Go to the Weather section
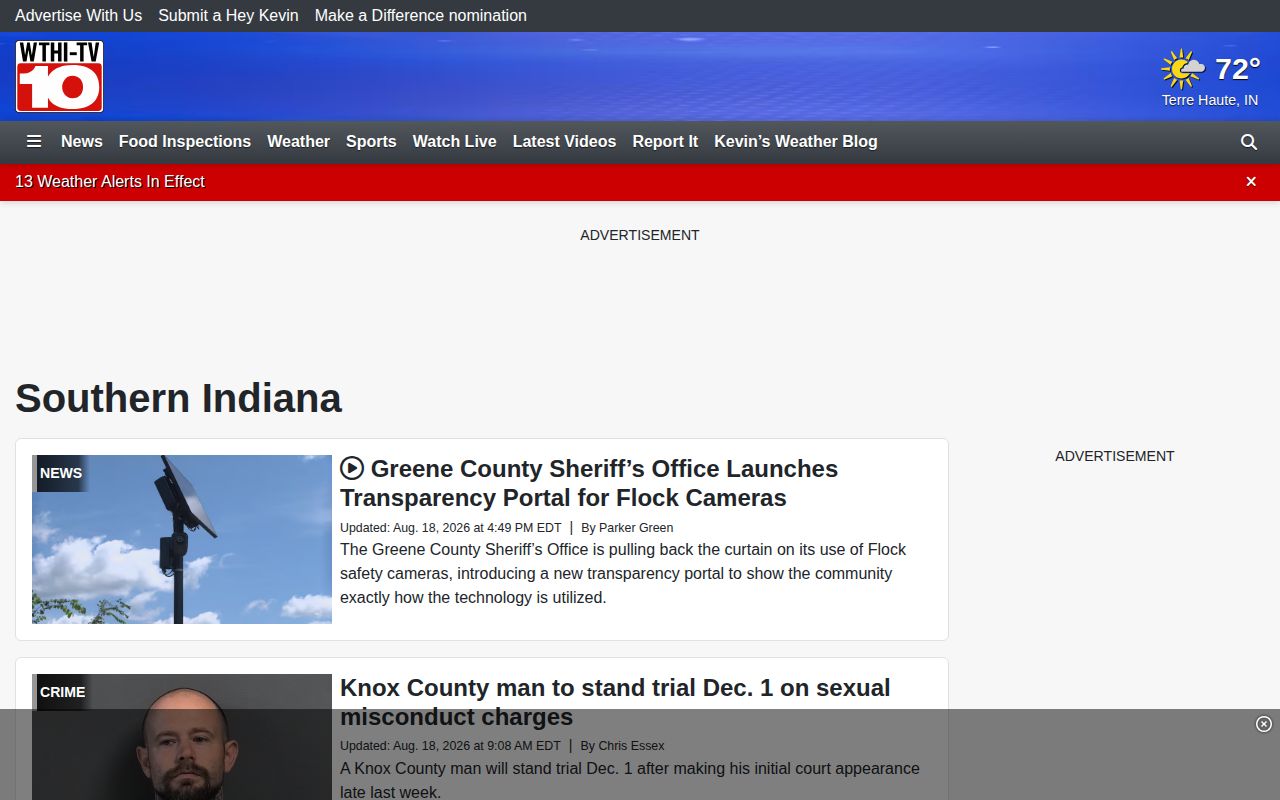The height and width of the screenshot is (800, 1280). (298, 142)
